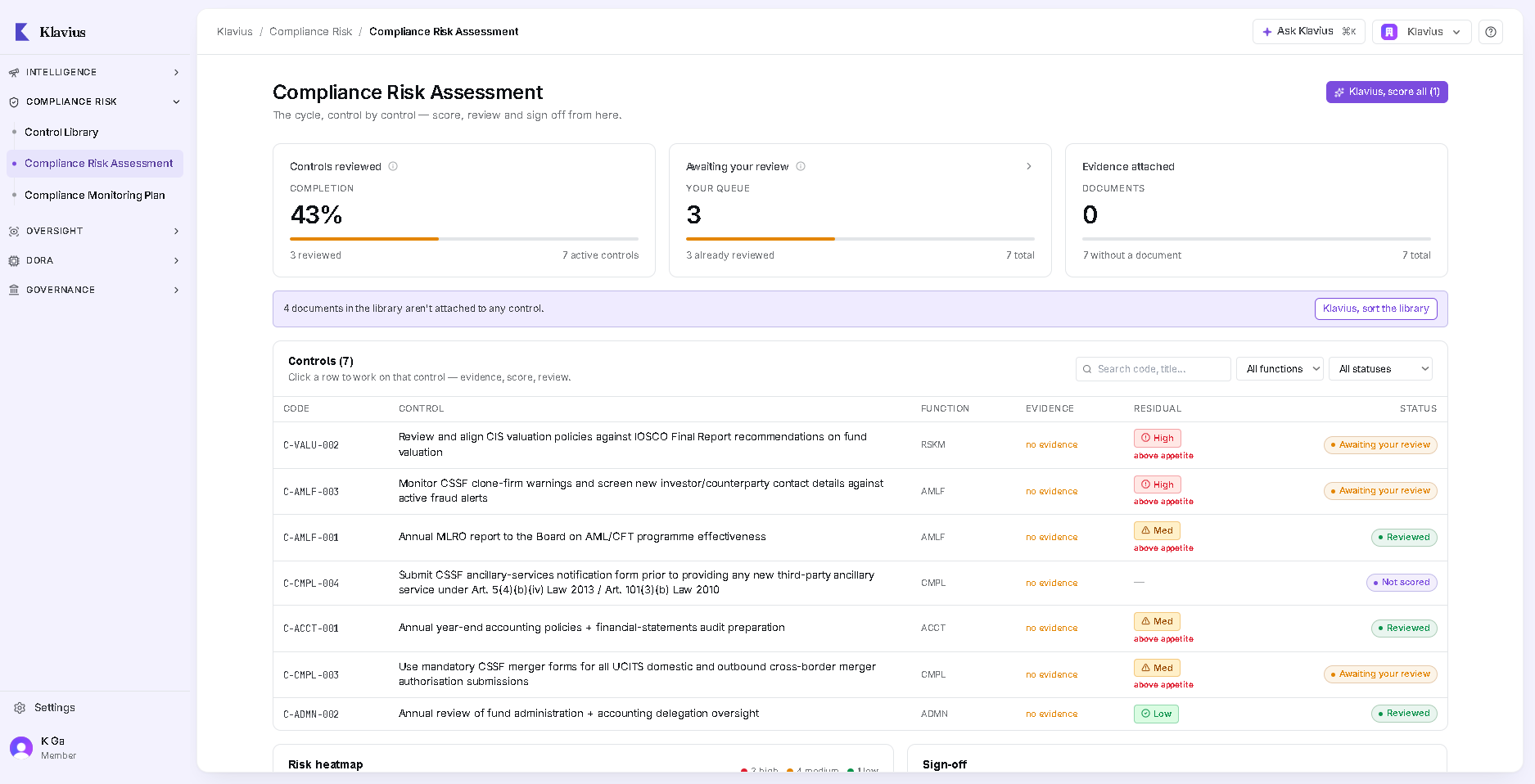
Task: Click Low residual badge for C-ADMN-002
Action: click(x=1156, y=714)
